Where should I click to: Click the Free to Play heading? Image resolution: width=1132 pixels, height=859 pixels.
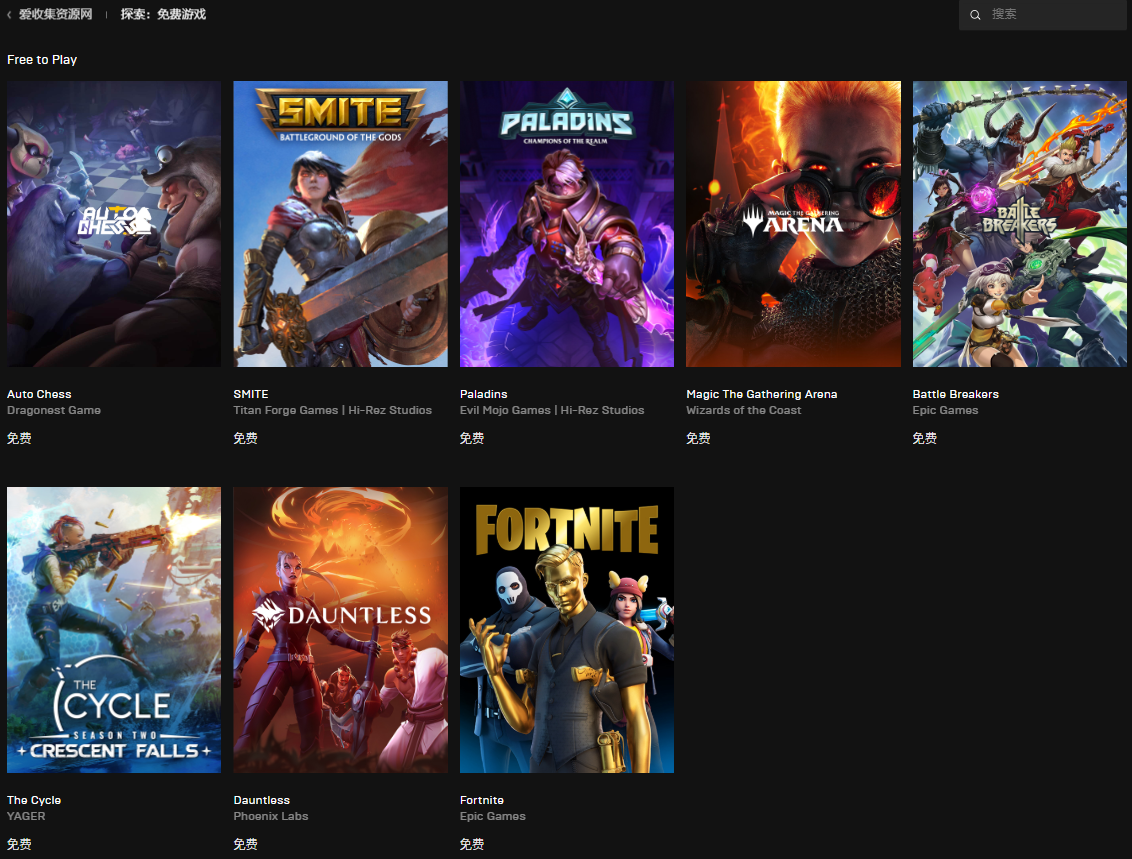coord(42,60)
